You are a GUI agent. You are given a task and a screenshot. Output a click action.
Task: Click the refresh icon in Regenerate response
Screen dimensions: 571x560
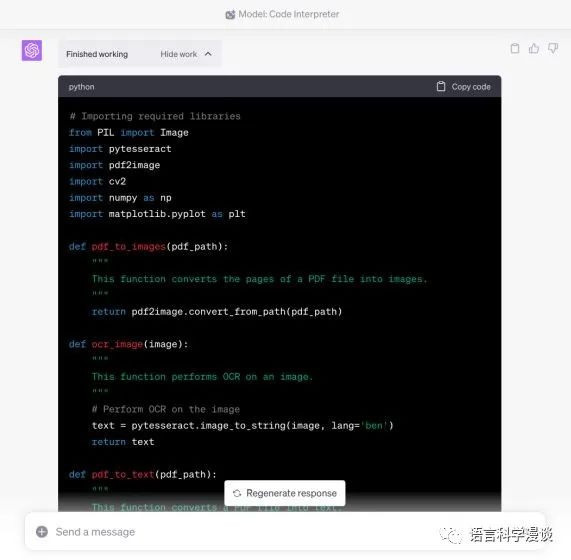pos(237,493)
